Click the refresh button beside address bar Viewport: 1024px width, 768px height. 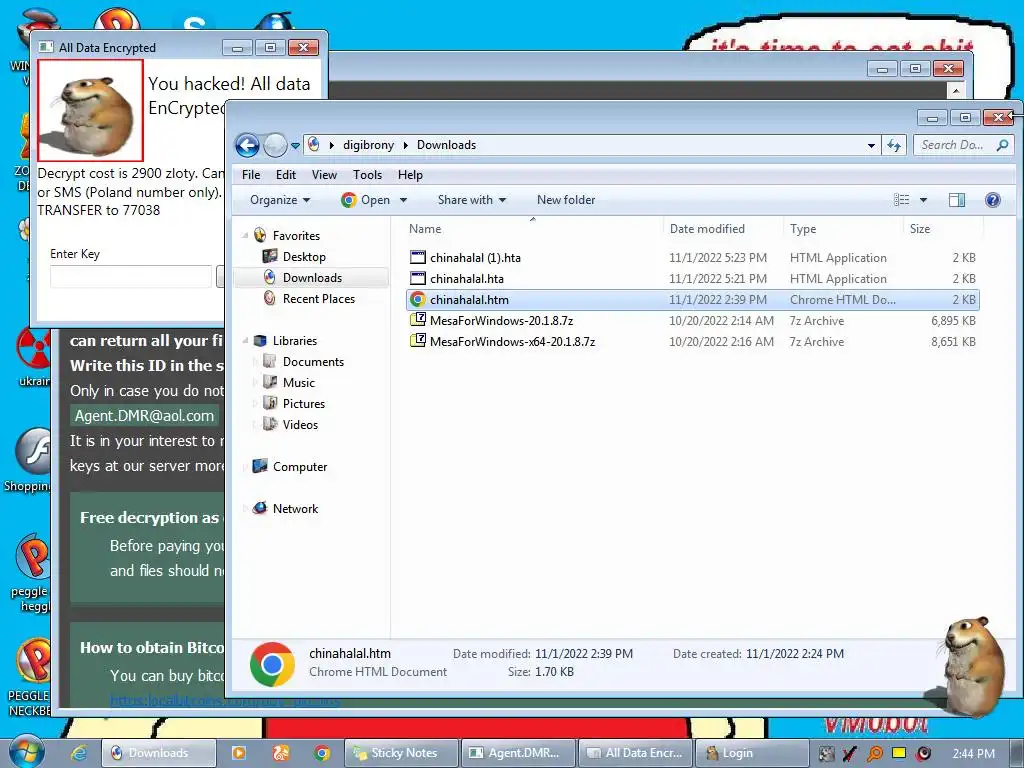pos(893,145)
